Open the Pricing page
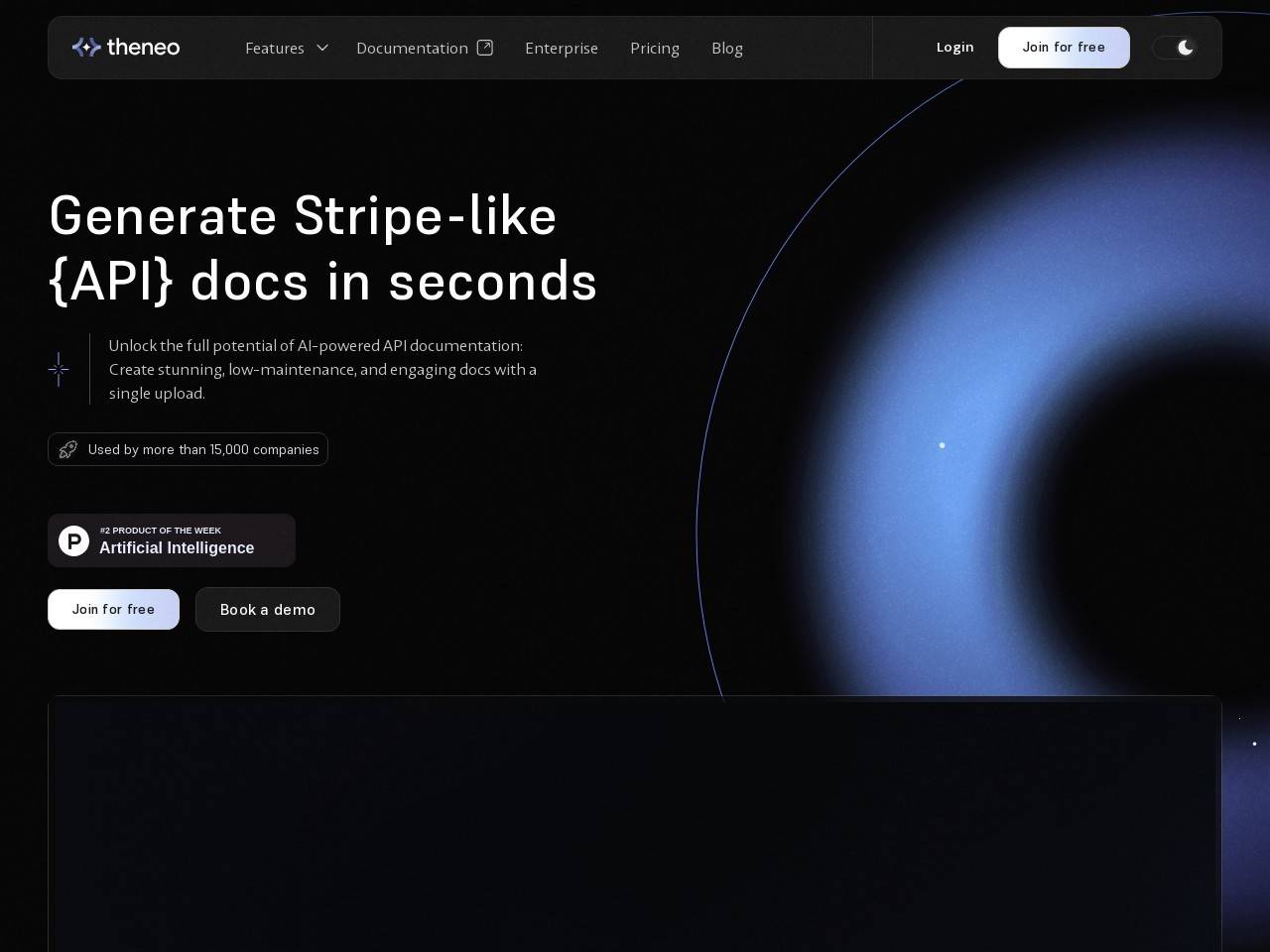 point(655,48)
